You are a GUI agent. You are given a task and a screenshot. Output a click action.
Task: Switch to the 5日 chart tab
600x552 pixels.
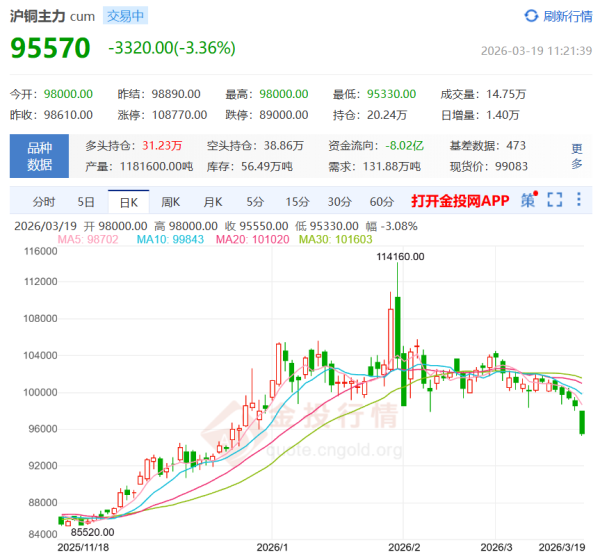pos(86,202)
